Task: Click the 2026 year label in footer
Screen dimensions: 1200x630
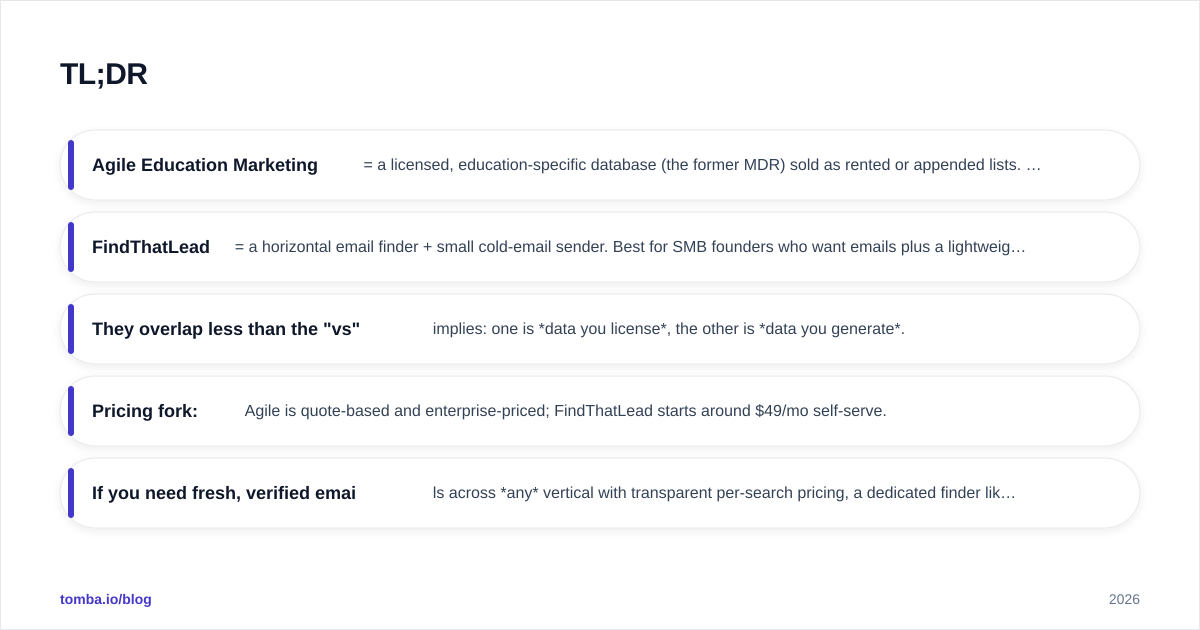Action: coord(1124,599)
